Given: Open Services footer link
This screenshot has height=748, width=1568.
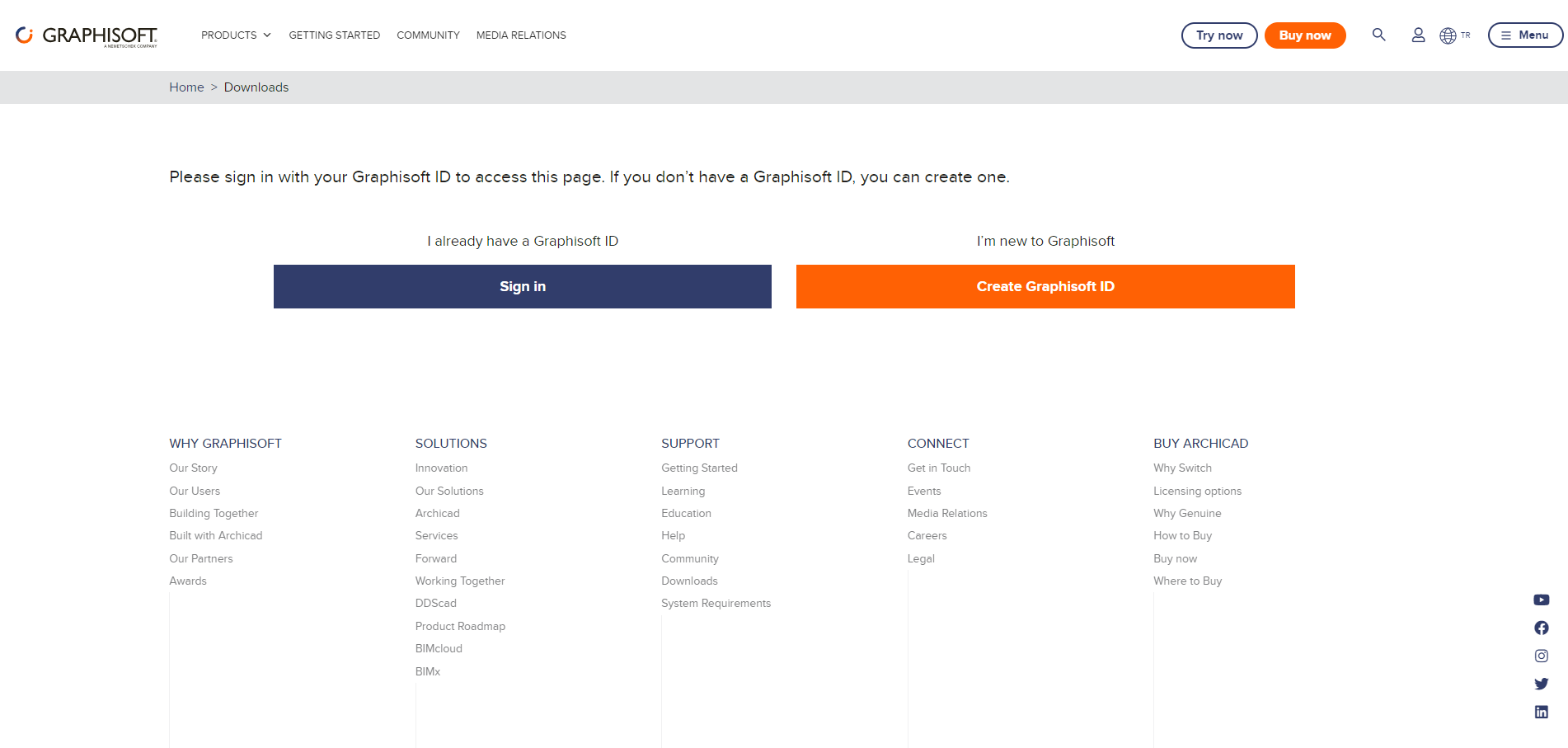Looking at the screenshot, I should [x=436, y=535].
